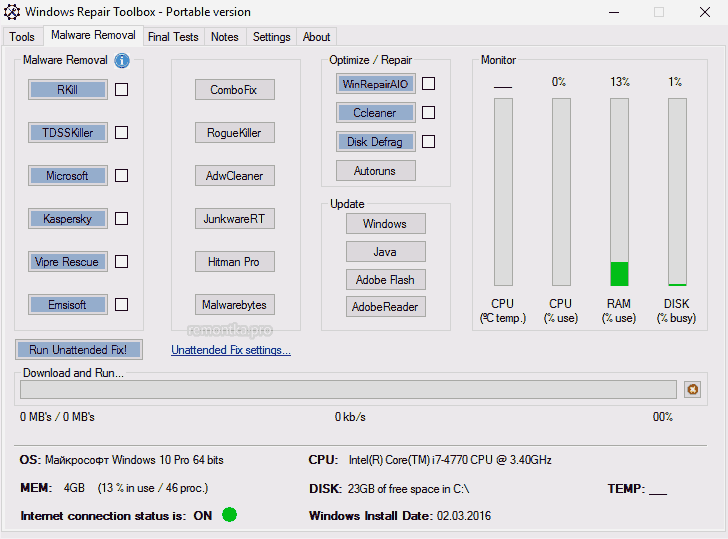Click Run Unattended Fix! button

78,350
